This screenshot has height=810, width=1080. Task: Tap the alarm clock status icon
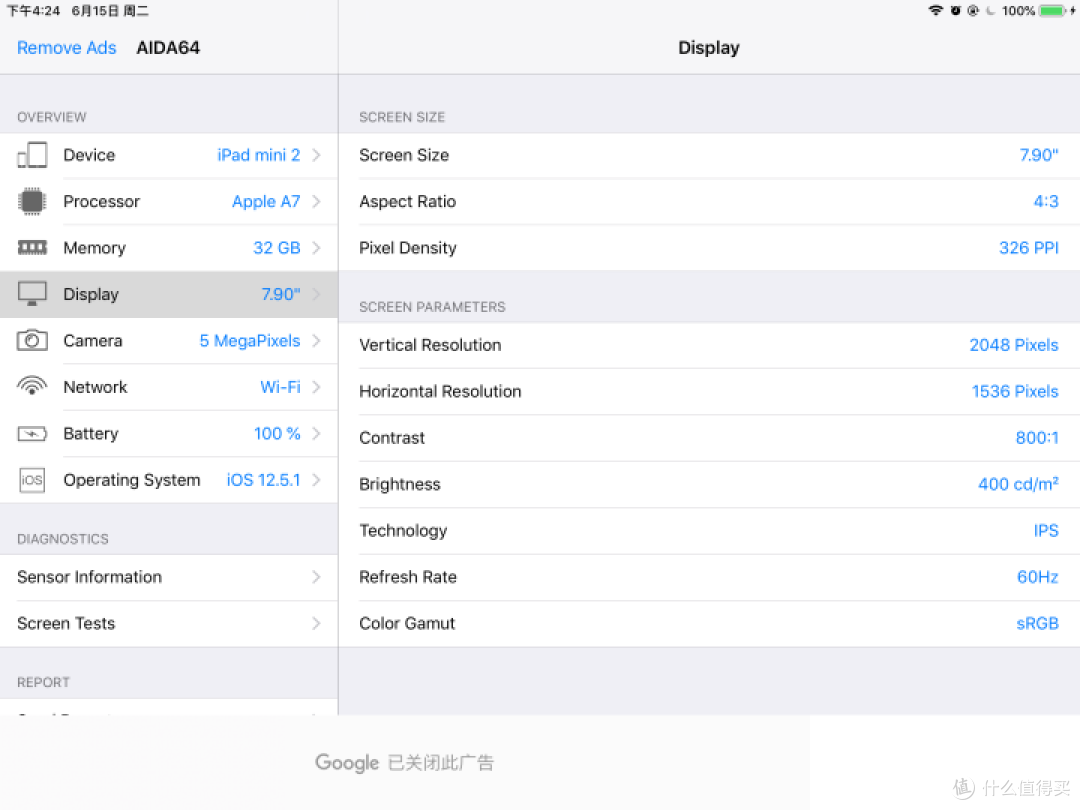pos(955,10)
